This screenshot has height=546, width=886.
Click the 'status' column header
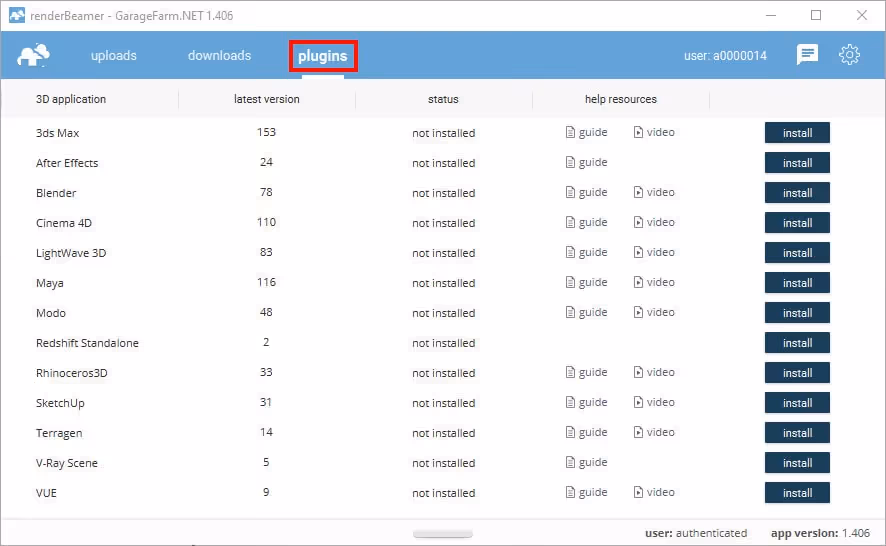[443, 99]
